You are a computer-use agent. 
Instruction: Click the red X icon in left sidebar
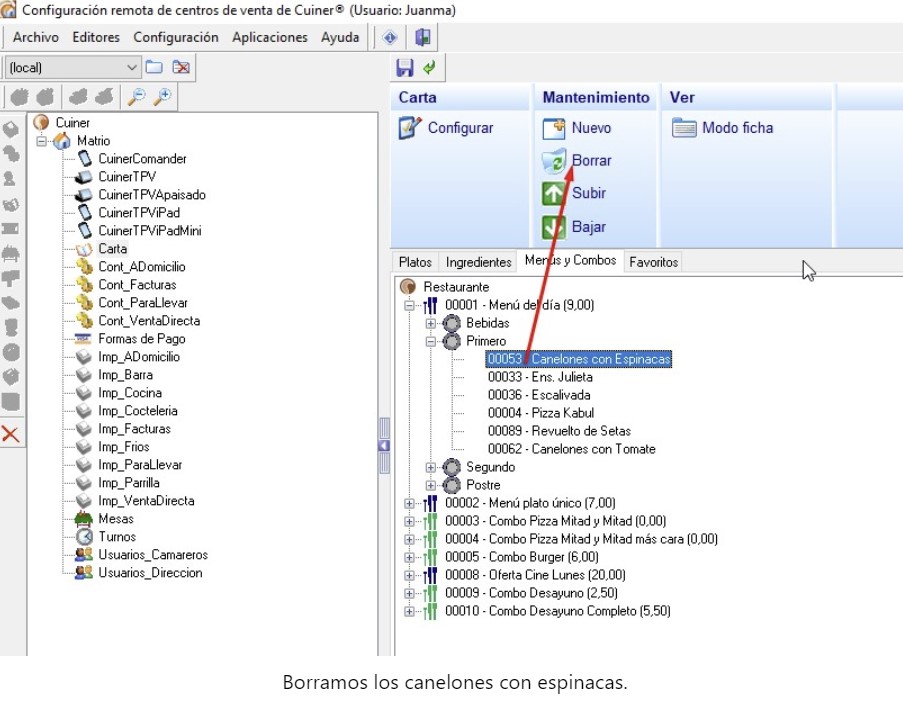point(10,434)
